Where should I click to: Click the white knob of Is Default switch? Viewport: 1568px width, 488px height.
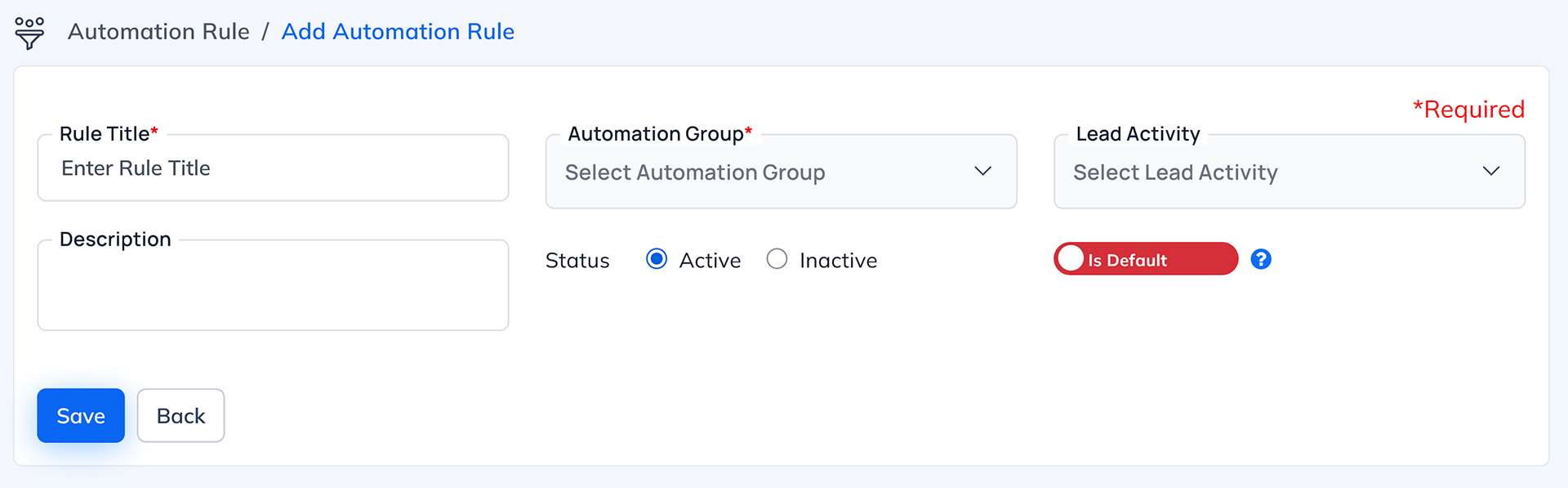point(1071,259)
